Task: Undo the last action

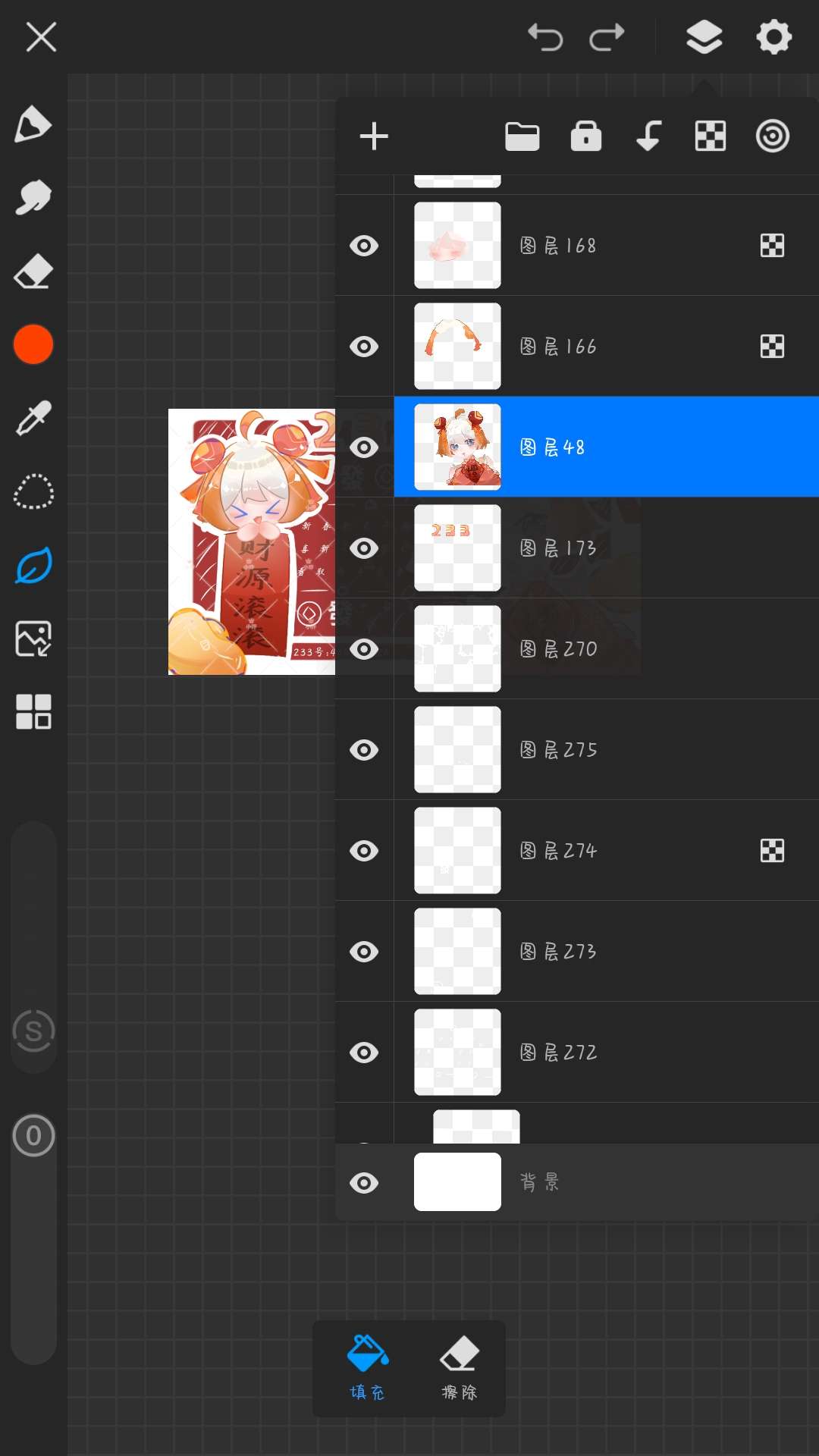Action: [545, 36]
